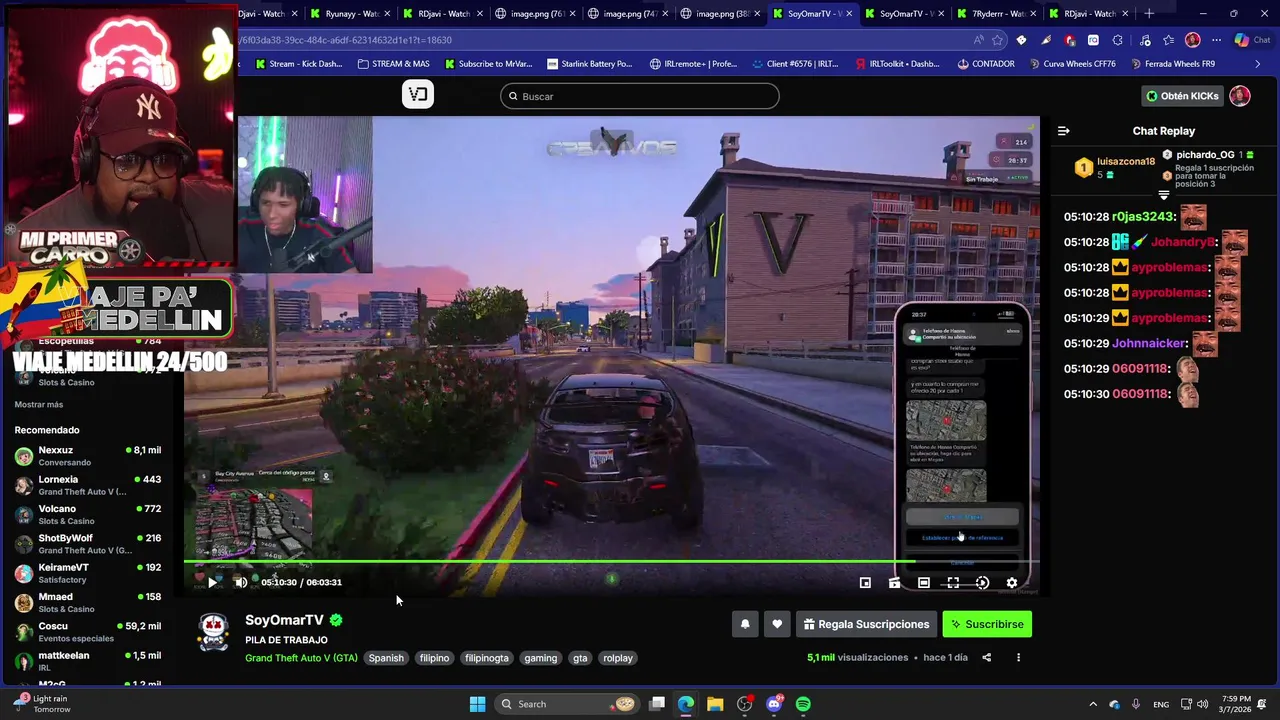Open the browser extensions puzzle icon
Screen dimensions: 1280x720
pyautogui.click(x=1119, y=40)
